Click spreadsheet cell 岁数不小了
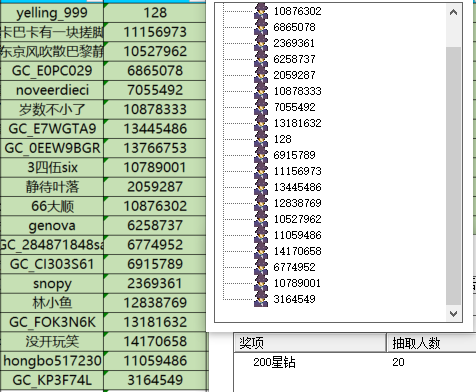 tap(52, 109)
